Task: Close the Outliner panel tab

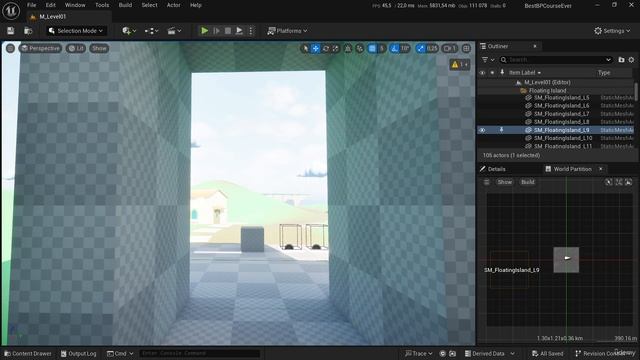Action: (535, 46)
